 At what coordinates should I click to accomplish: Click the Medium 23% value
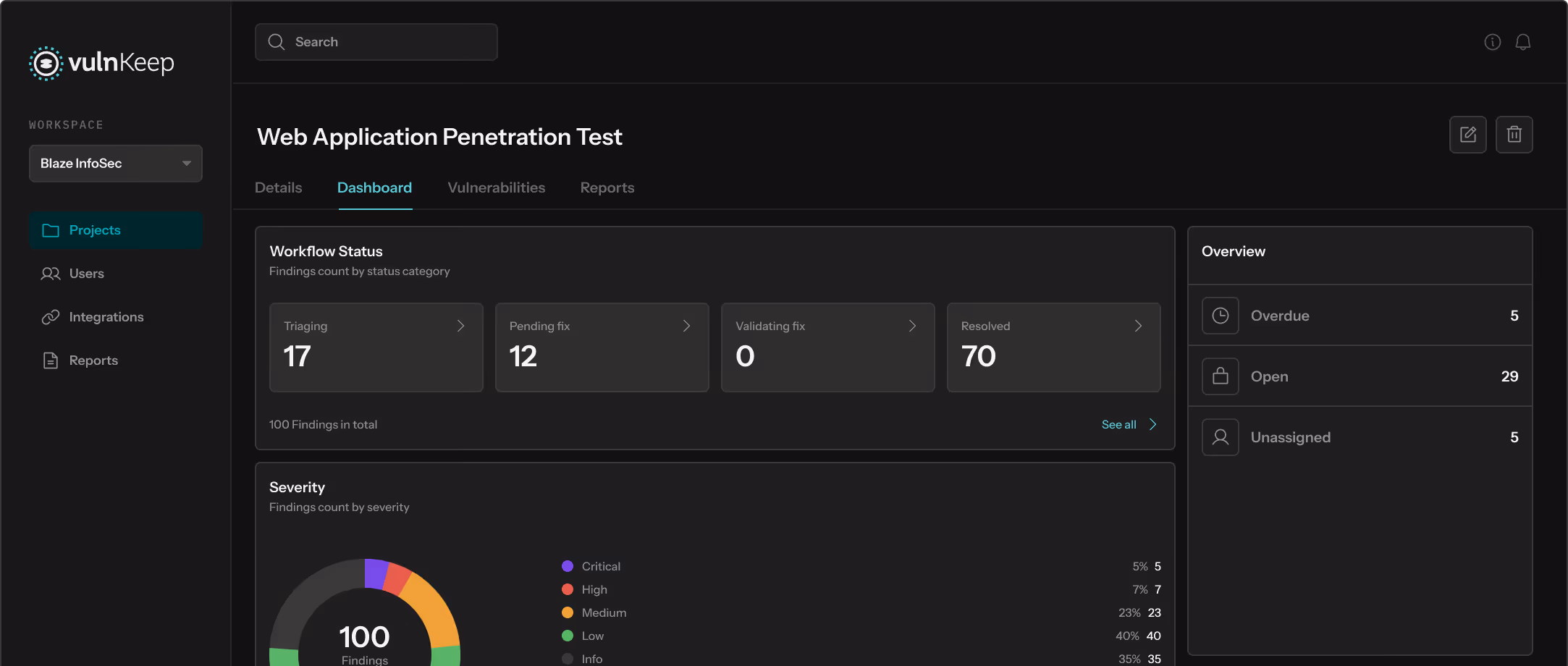coord(1129,612)
